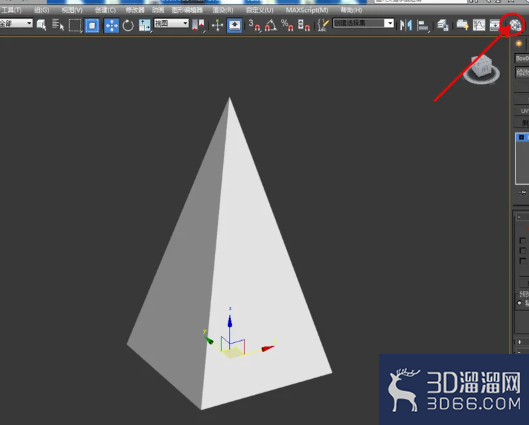Toggle the Angle Snap icon
The height and width of the screenshot is (425, 529).
tap(271, 25)
